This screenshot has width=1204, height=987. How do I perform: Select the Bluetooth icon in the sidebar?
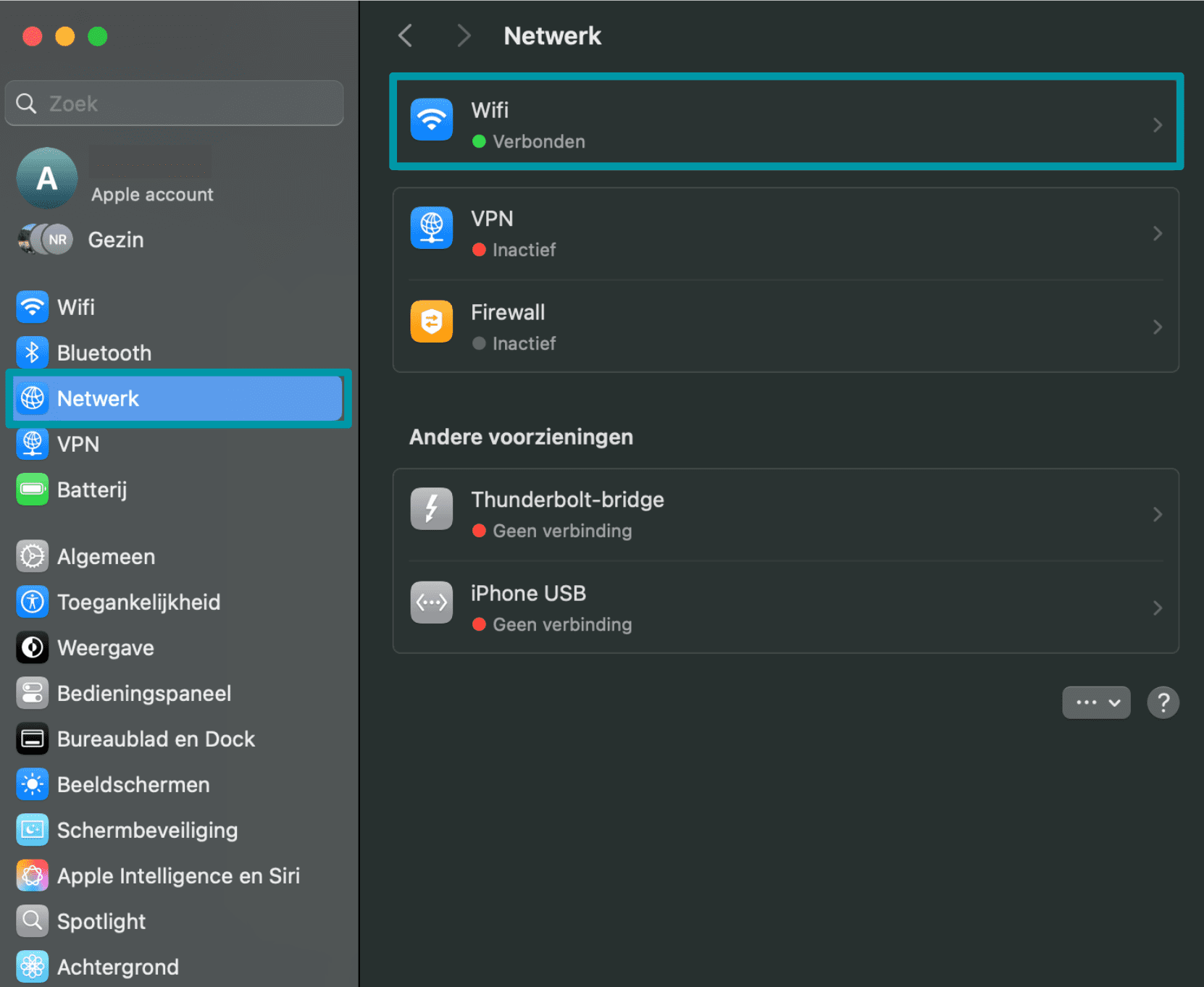(32, 353)
